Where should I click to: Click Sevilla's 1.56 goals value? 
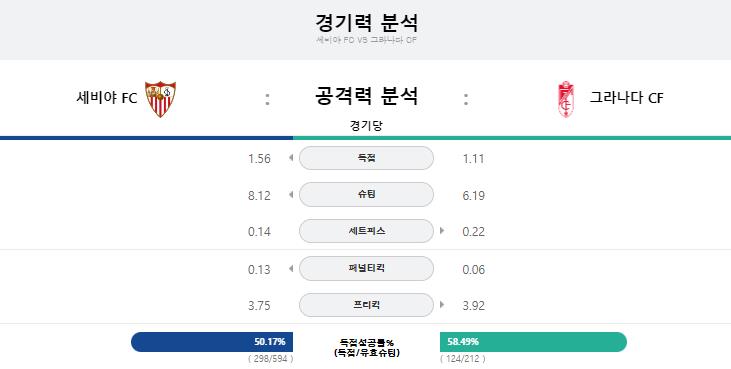(x=259, y=159)
